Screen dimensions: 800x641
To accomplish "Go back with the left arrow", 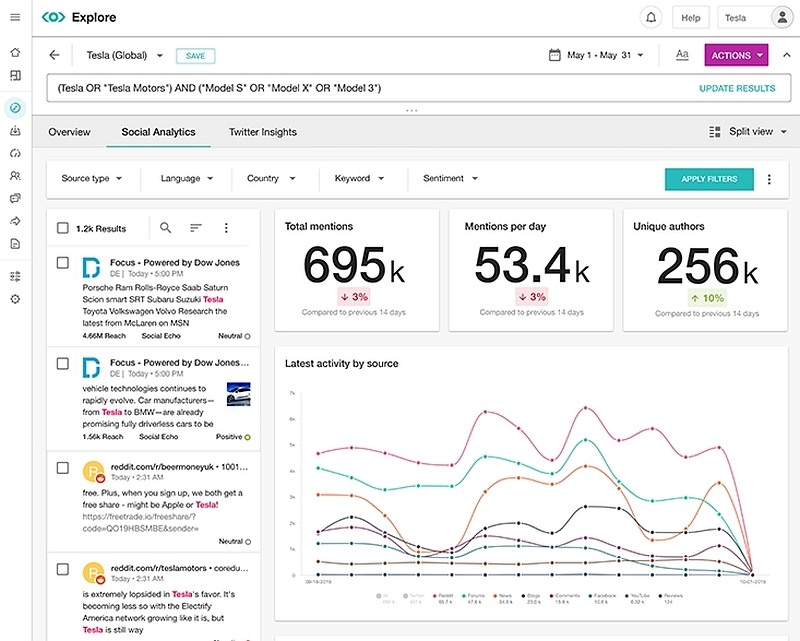I will click(x=55, y=55).
